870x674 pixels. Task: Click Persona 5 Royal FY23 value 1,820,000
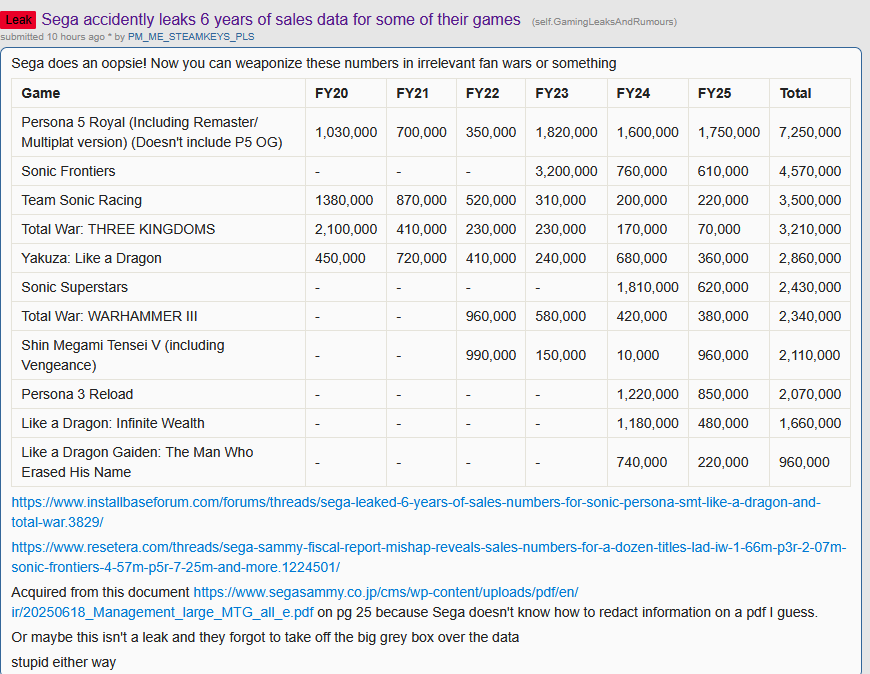tap(566, 132)
